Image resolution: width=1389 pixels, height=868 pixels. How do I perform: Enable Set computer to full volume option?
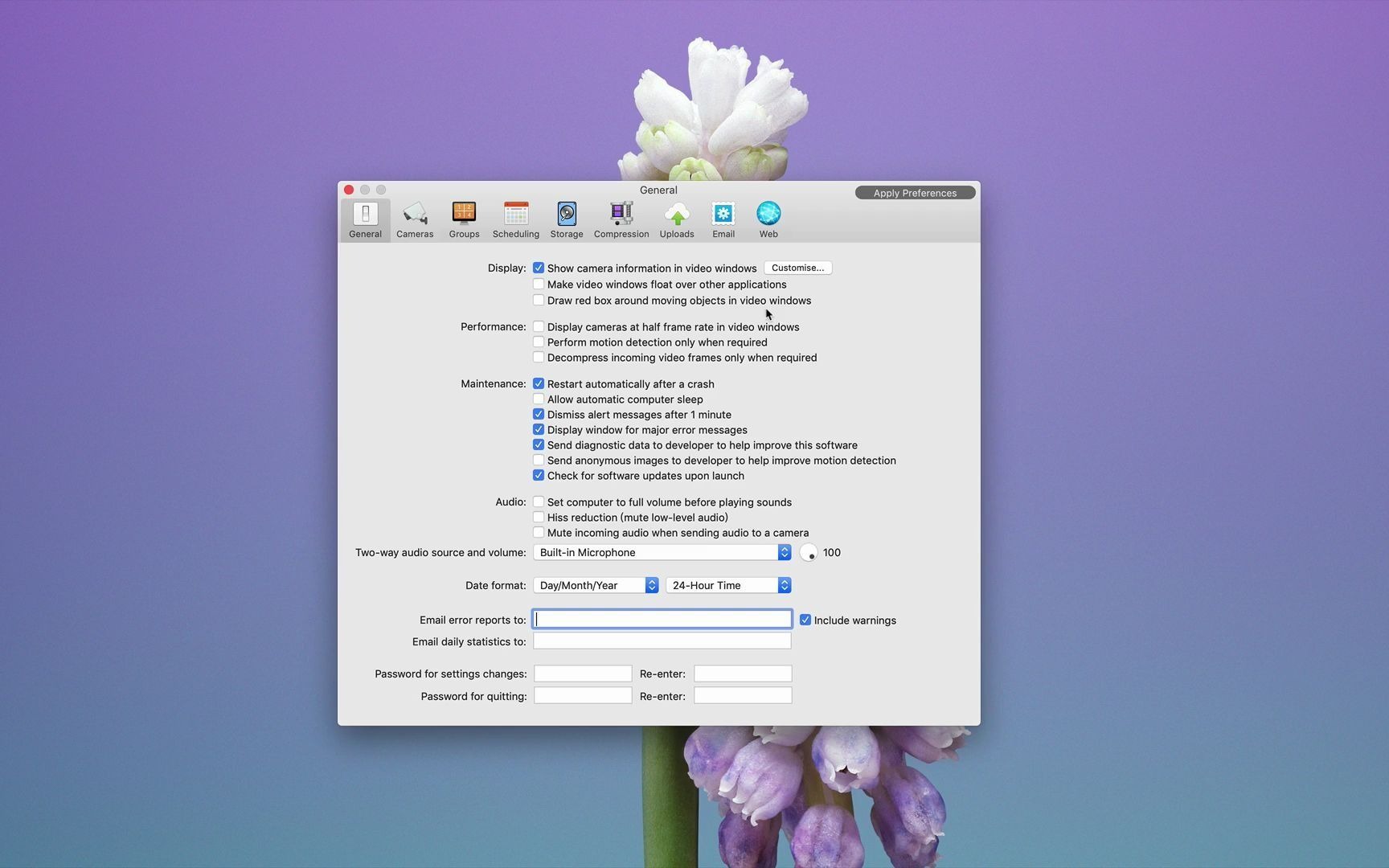539,502
